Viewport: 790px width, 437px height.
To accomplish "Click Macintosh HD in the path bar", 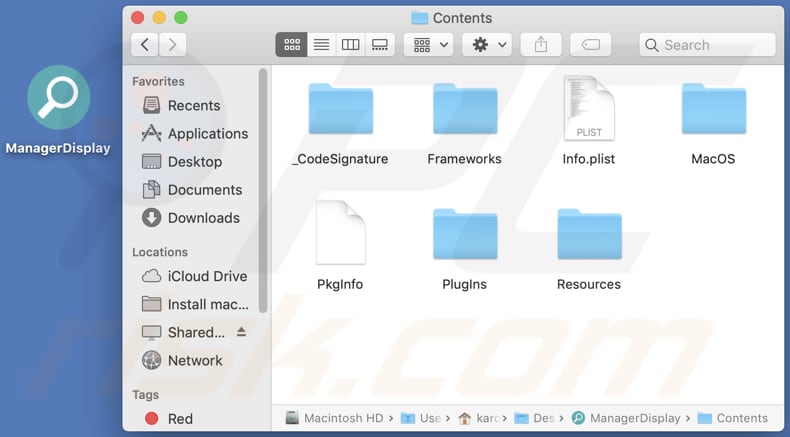I will click(x=335, y=418).
